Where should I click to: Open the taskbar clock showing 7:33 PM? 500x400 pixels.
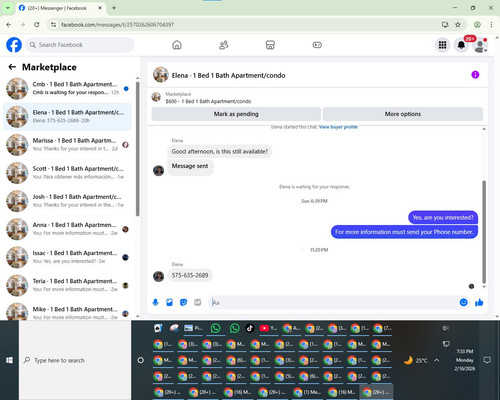465,360
